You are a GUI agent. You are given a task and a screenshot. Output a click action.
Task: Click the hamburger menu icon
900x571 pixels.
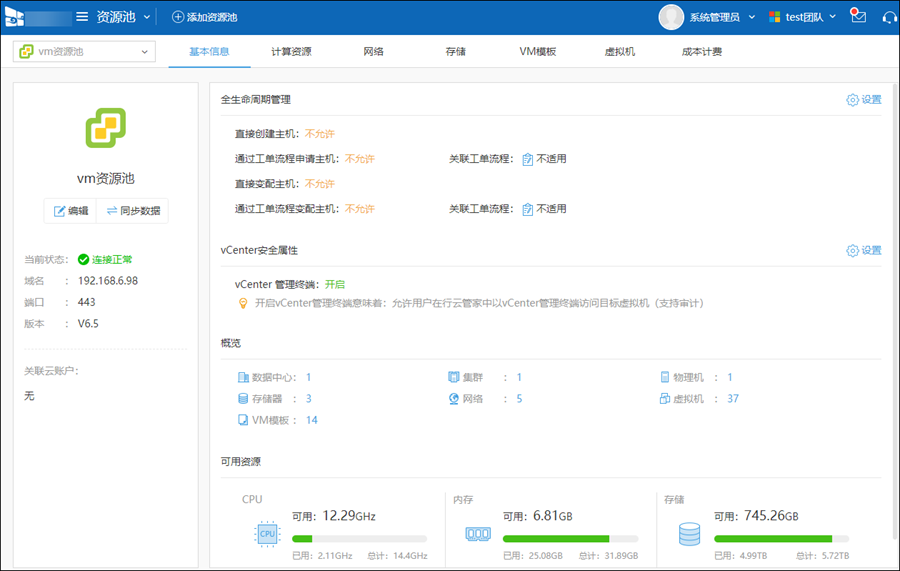pos(82,17)
